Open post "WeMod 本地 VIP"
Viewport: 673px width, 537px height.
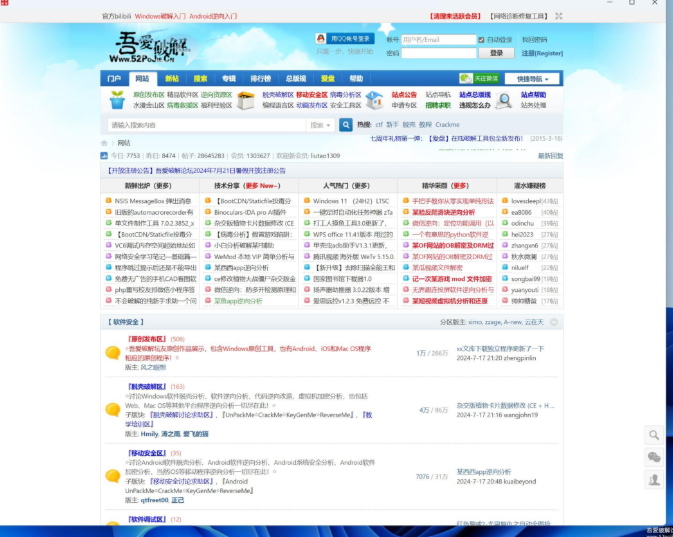pos(254,257)
